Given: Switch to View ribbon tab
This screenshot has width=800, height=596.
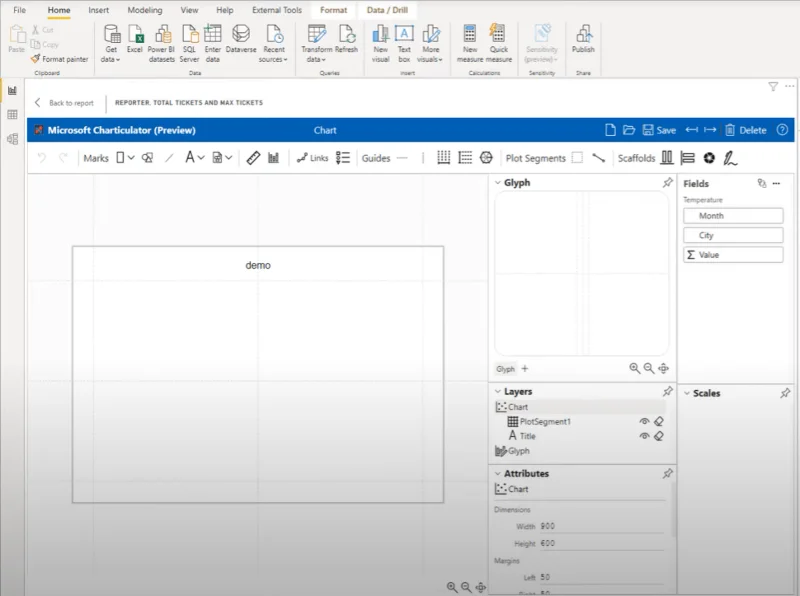Looking at the screenshot, I should pyautogui.click(x=189, y=10).
